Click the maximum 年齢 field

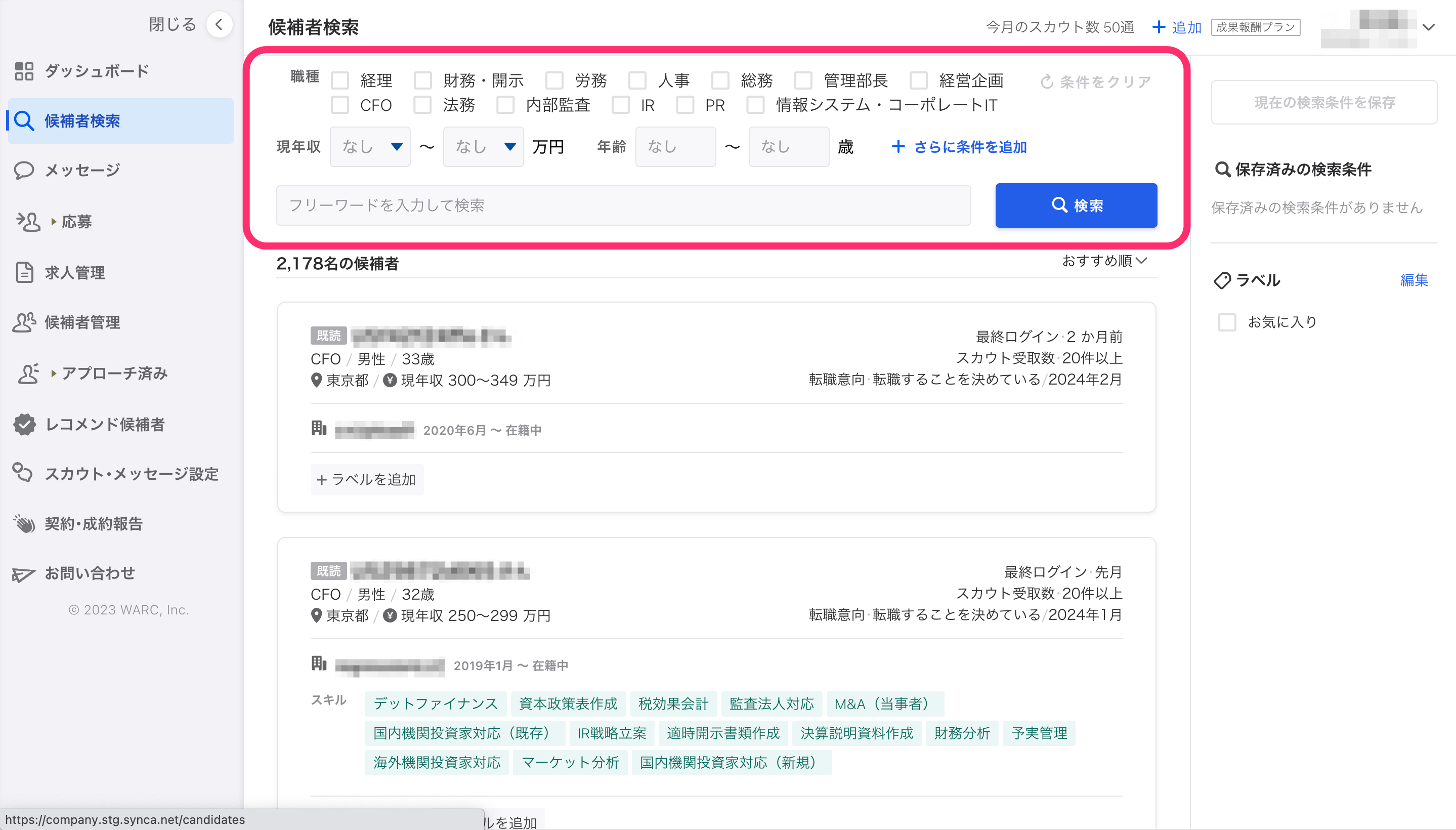(x=789, y=146)
